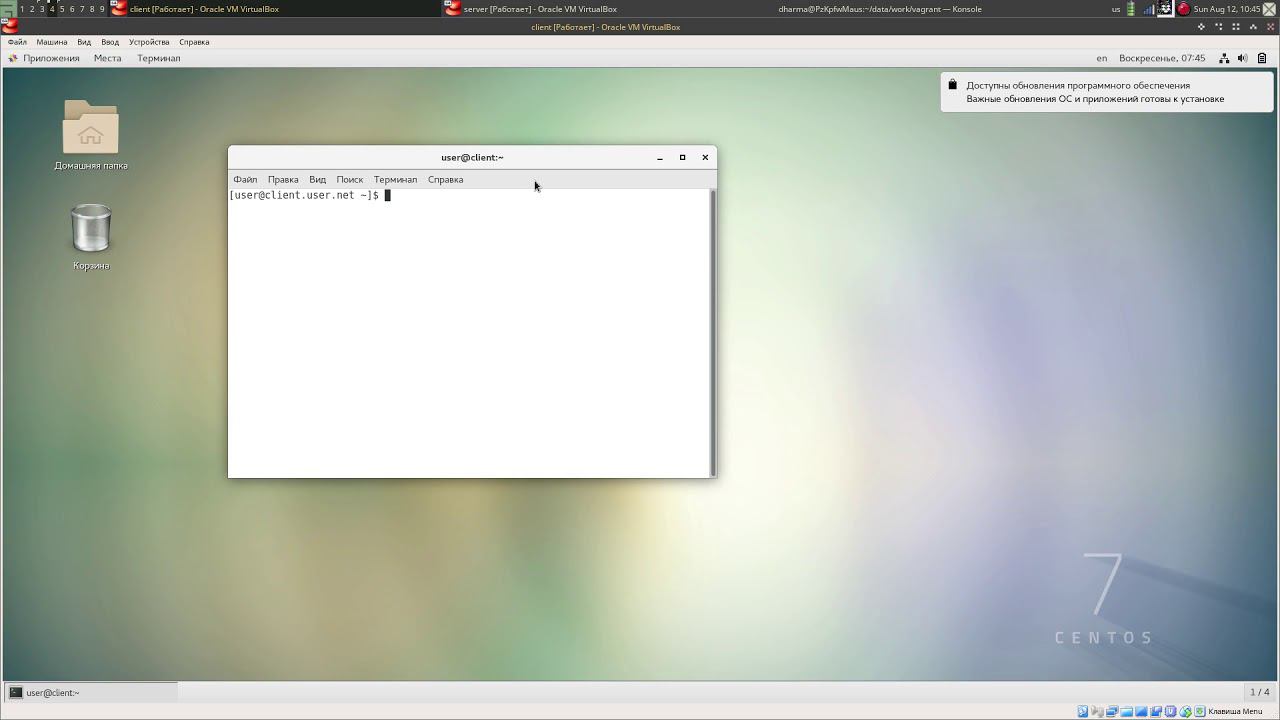Click VirtualBox hard disk activity indicator
This screenshot has width=1280, height=720.
(1083, 711)
